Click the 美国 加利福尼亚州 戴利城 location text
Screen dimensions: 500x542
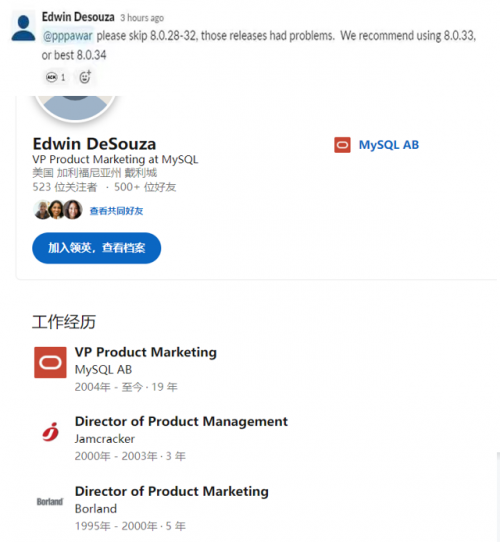pyautogui.click(x=94, y=173)
